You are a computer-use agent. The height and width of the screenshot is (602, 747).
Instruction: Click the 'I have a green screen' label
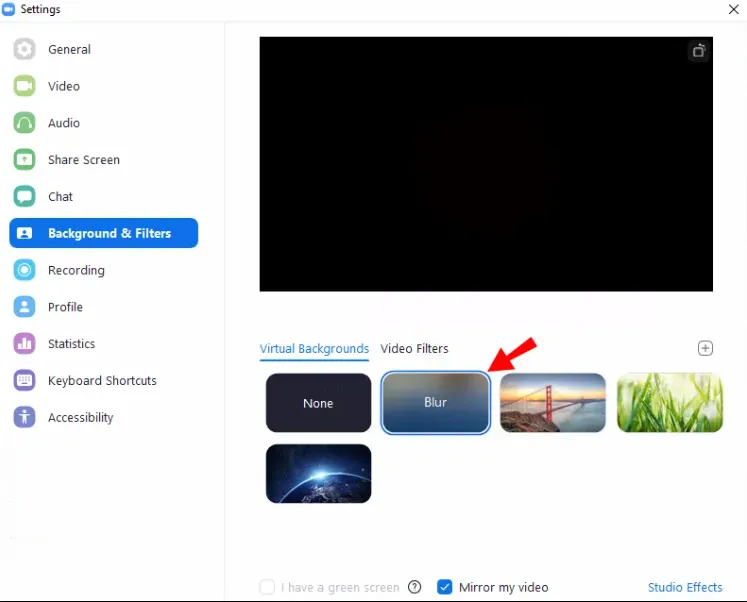tap(340, 587)
